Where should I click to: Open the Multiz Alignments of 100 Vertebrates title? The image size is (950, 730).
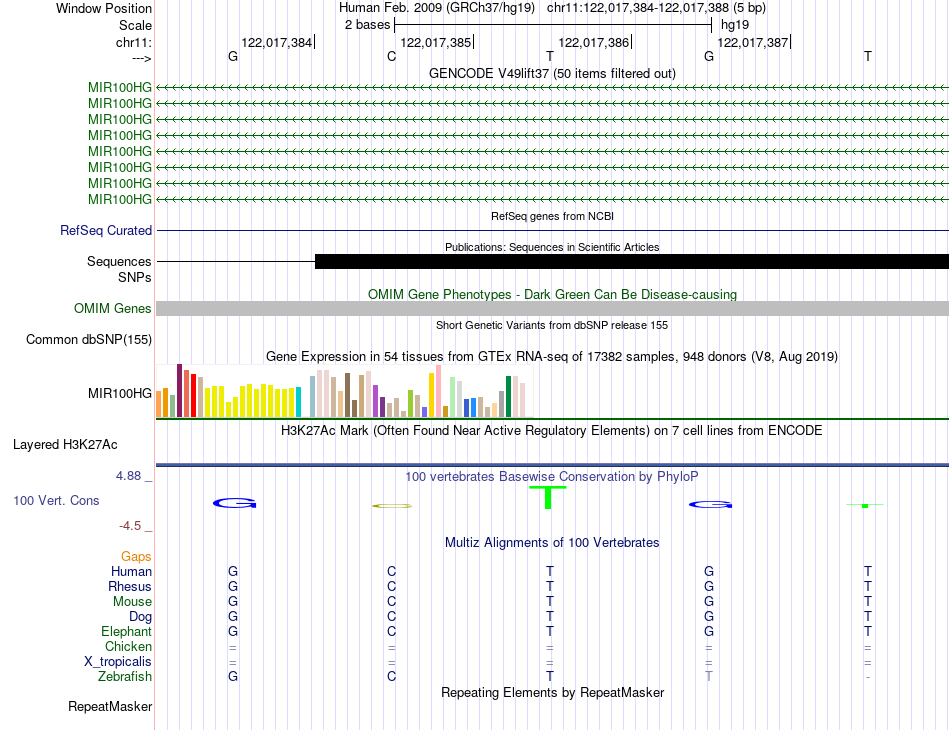pos(552,543)
